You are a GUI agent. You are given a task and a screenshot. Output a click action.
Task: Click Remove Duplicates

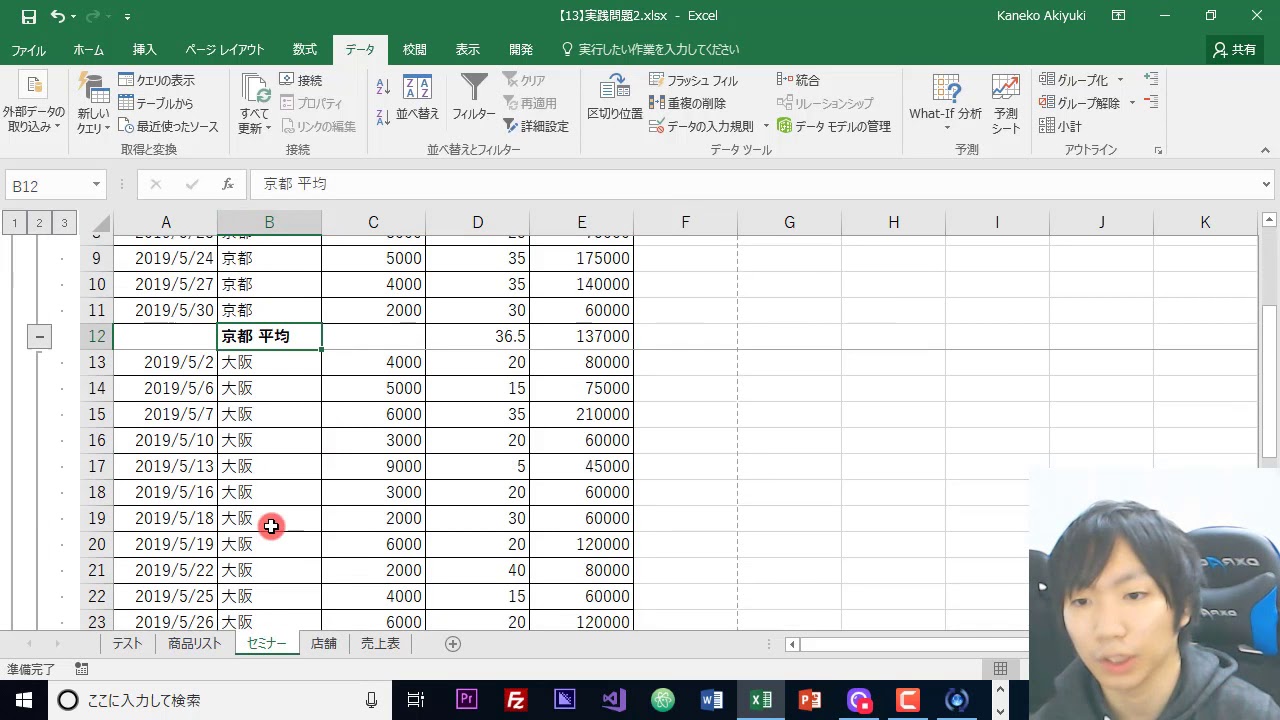pyautogui.click(x=687, y=103)
